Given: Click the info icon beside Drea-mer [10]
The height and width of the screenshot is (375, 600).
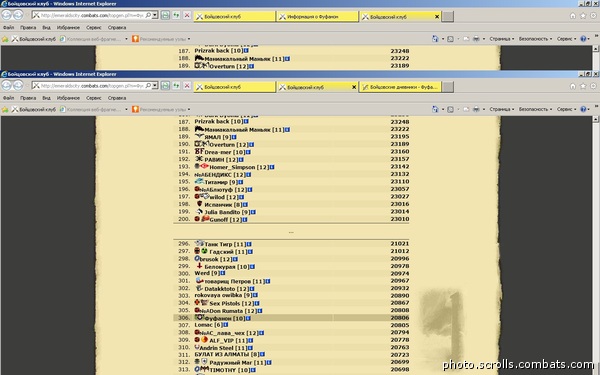Looking at the screenshot, I should point(248,152).
